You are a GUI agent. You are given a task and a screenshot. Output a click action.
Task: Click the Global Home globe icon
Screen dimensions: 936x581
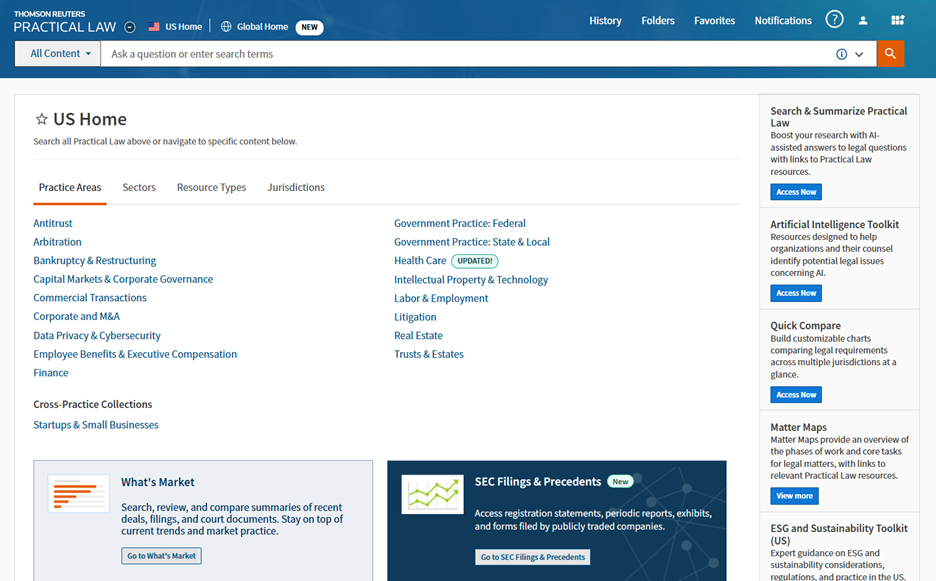coord(226,27)
